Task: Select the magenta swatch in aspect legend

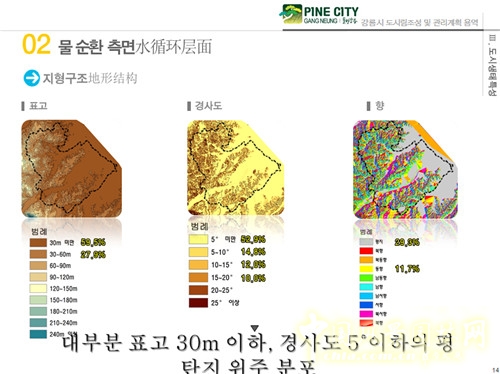Action: coord(366,314)
